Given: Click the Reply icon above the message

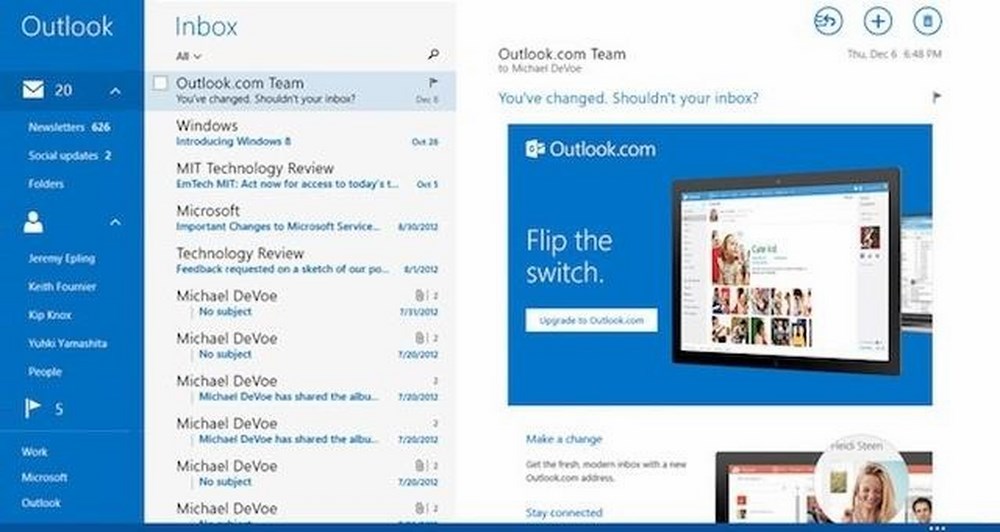Looking at the screenshot, I should [x=828, y=21].
